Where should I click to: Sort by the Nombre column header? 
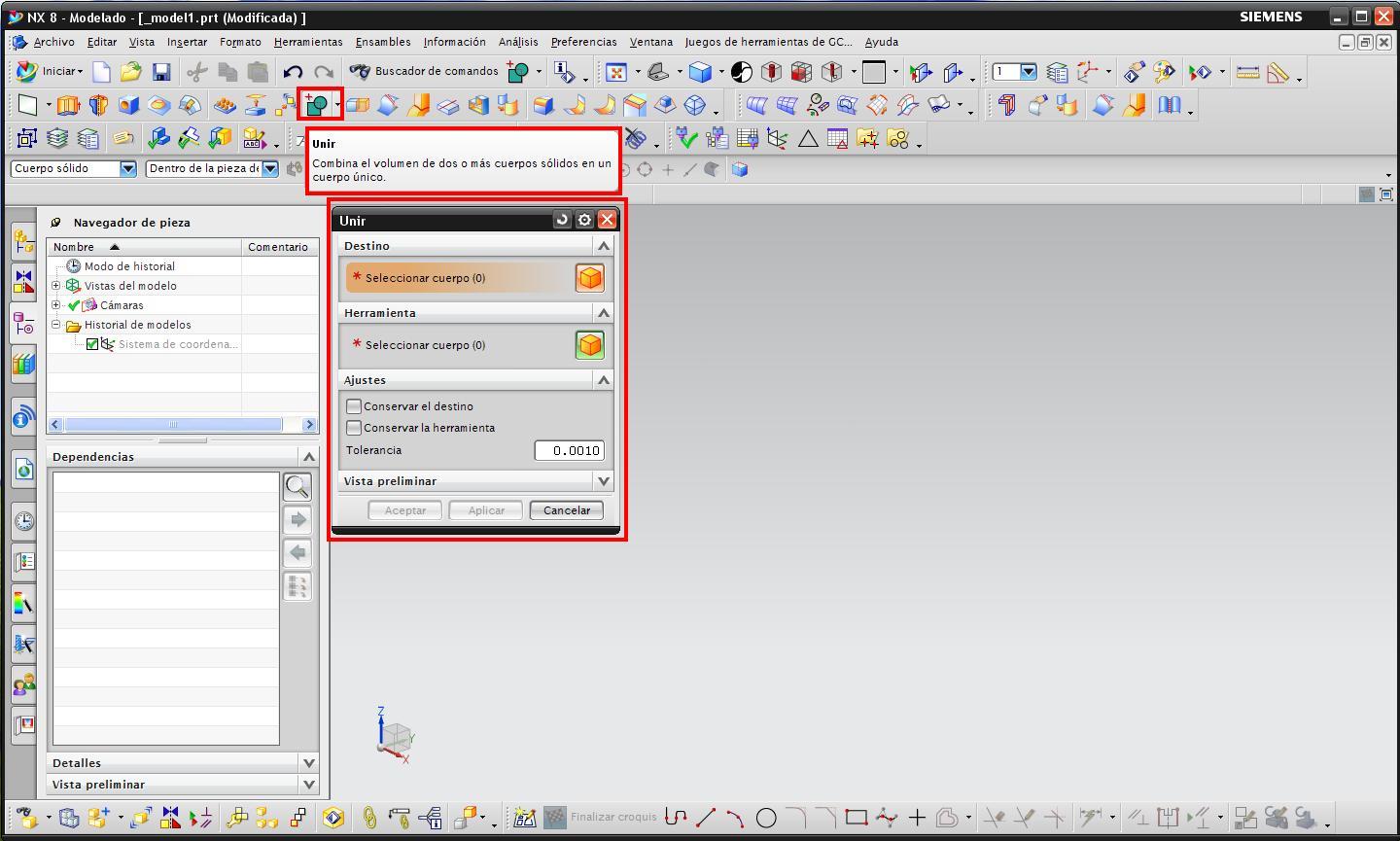point(144,247)
